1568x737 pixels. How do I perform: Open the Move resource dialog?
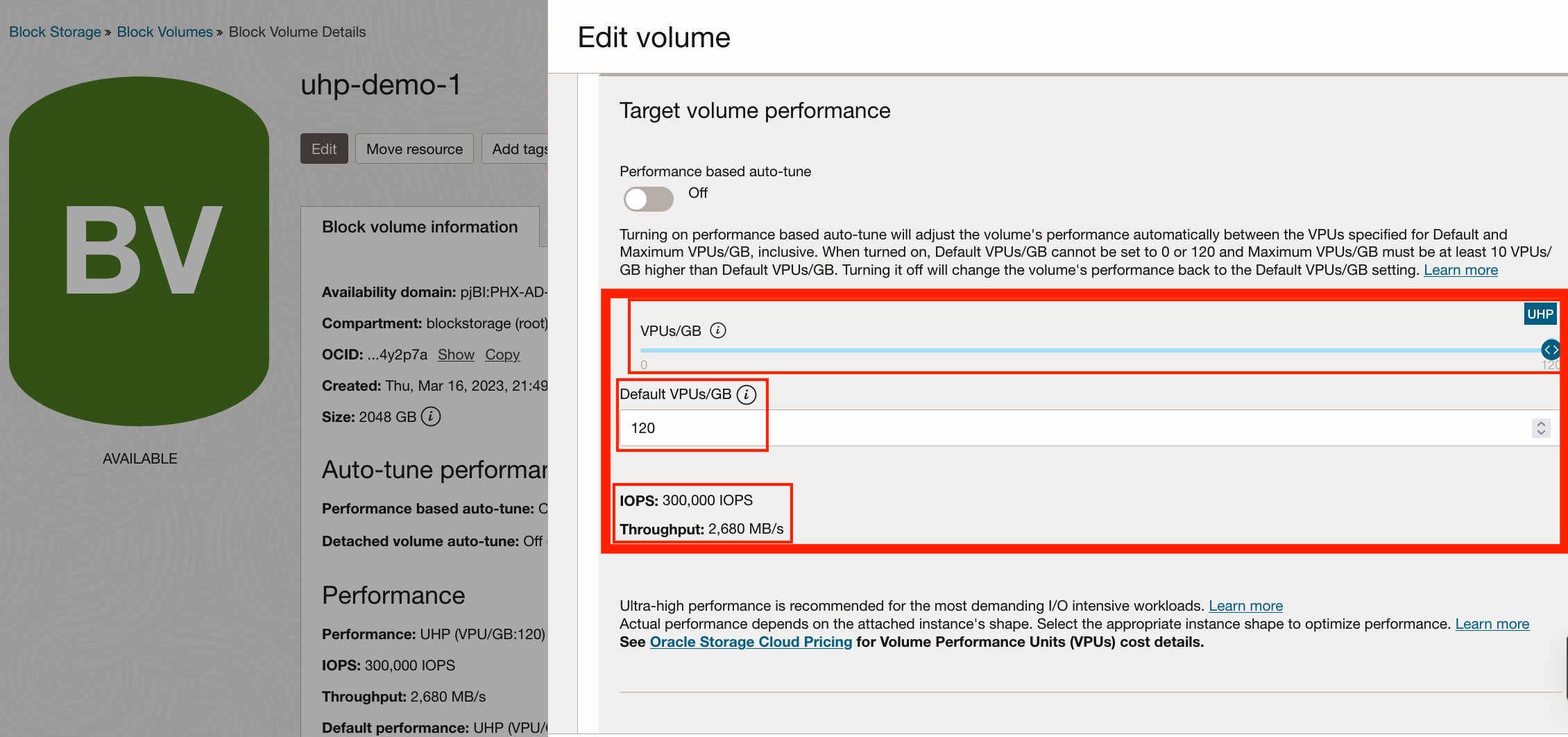[x=414, y=148]
